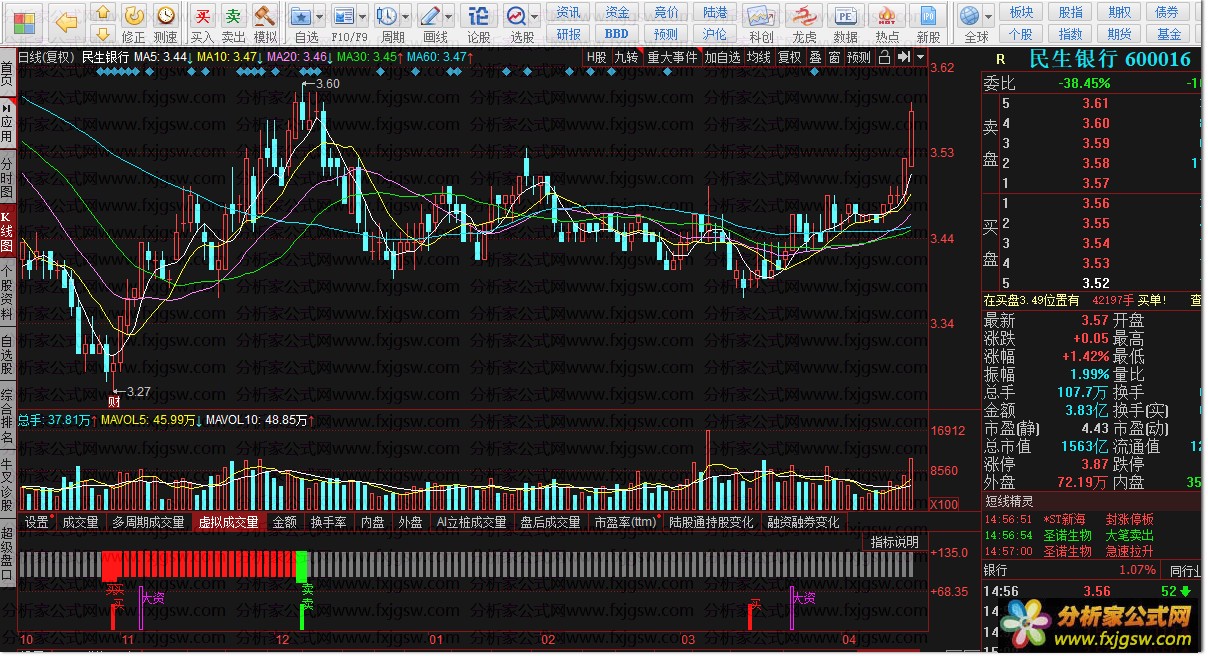This screenshot has width=1208, height=656.
Task: Toggle the 复权 price adjustment option
Action: (790, 57)
